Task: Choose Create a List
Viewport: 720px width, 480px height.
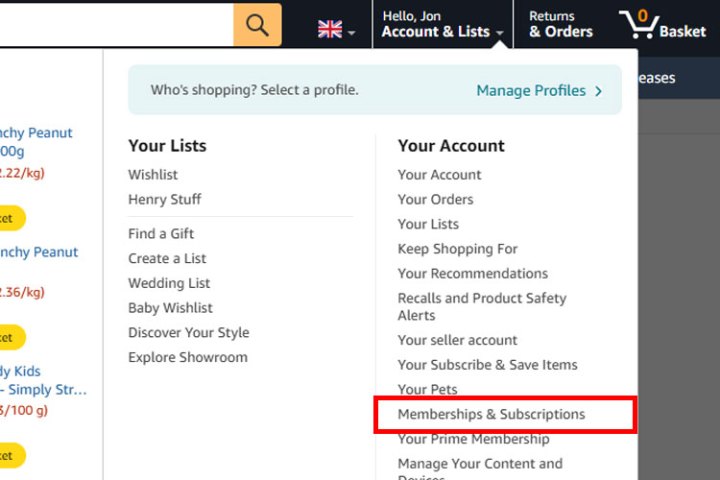Action: (x=167, y=258)
